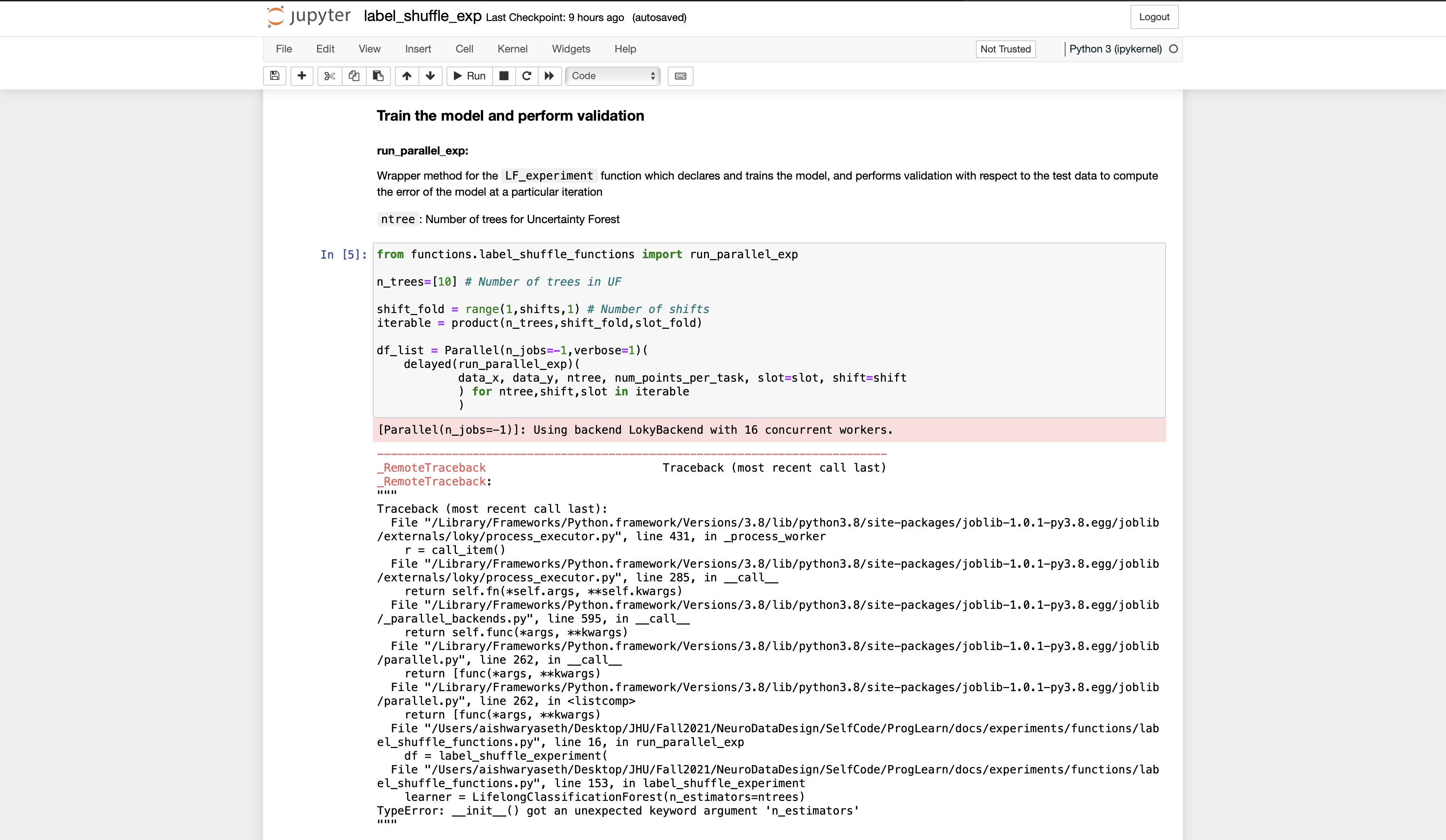Screen dimensions: 1446x840
Task: Open the Cell menu
Action: click(464, 49)
